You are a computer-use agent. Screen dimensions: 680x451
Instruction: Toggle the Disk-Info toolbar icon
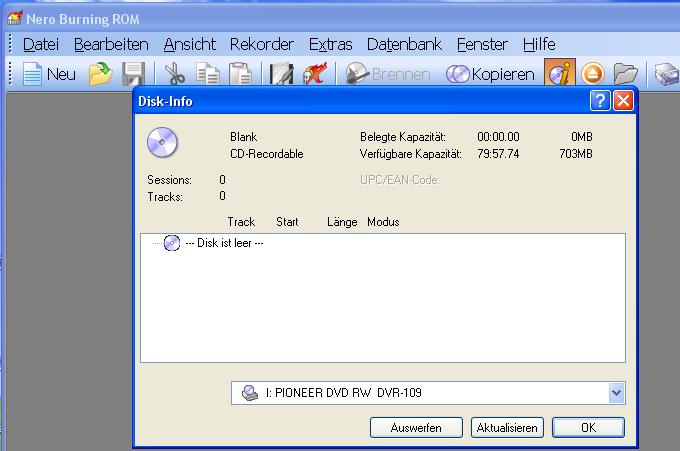(x=560, y=72)
